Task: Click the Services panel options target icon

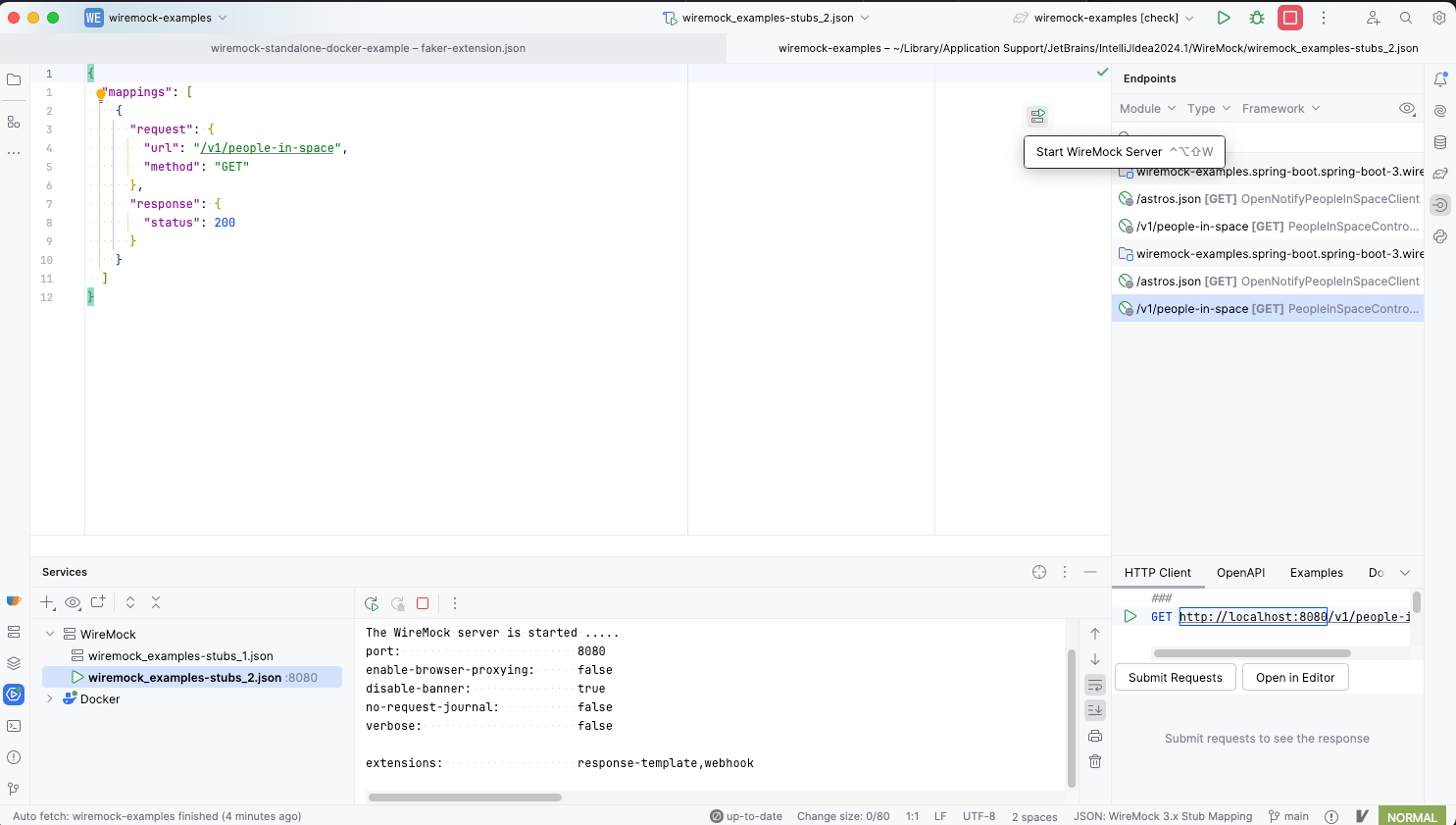Action: point(1039,572)
